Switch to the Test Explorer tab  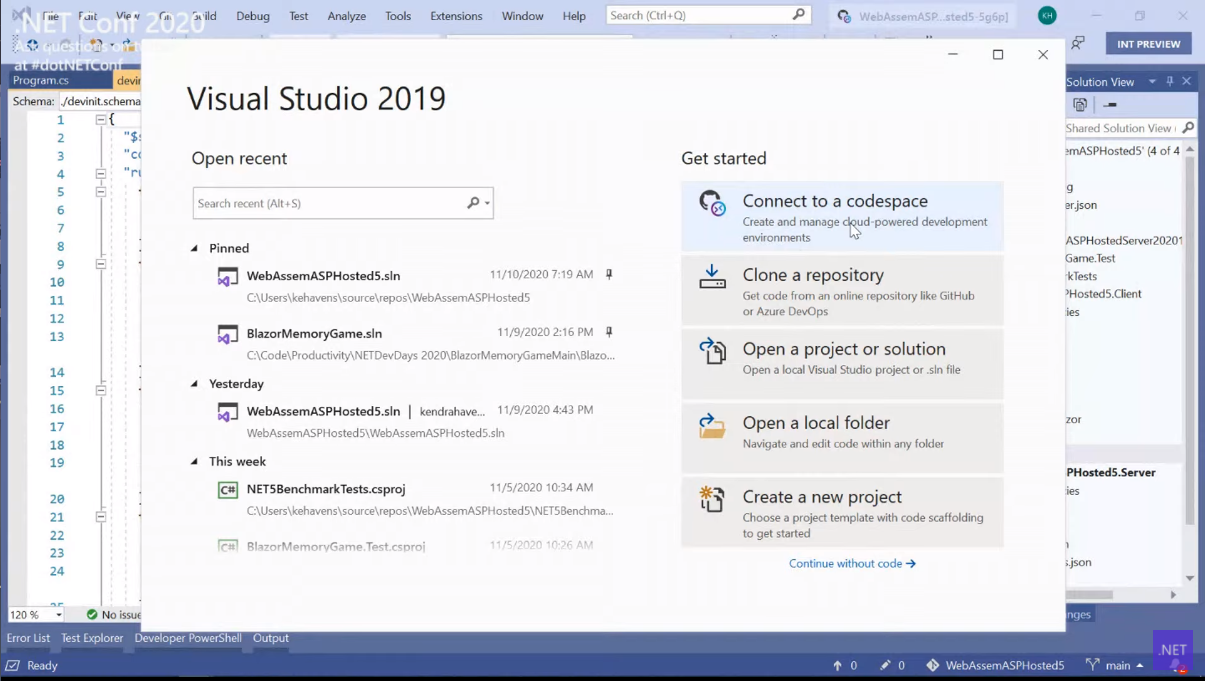tap(92, 638)
